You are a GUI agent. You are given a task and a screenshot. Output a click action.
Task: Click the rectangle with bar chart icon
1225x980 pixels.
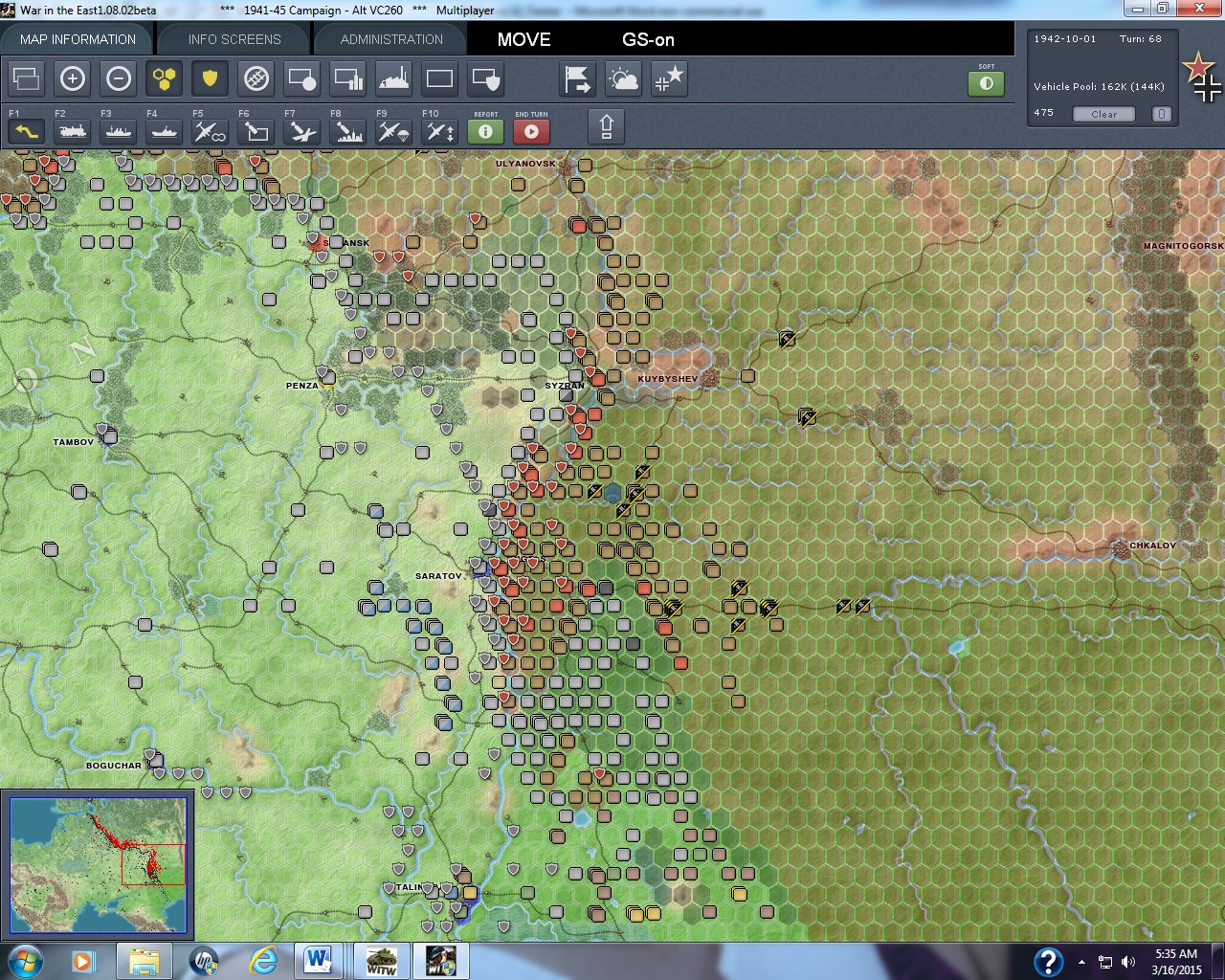pos(348,78)
